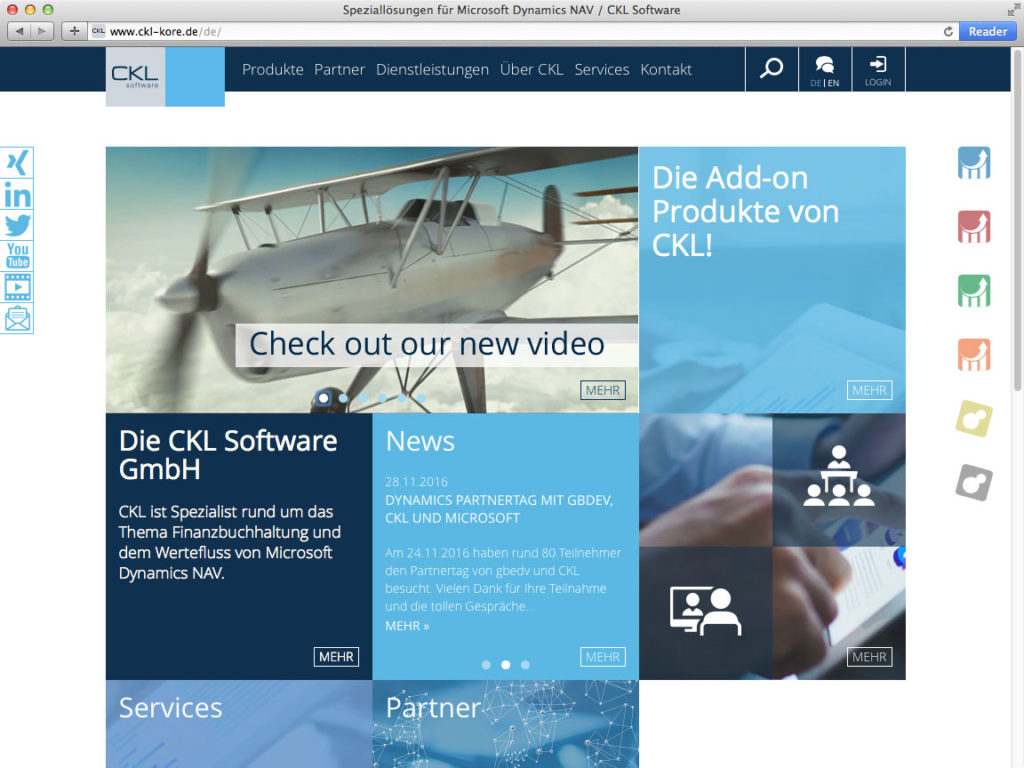Click 'Check out our new video' banner text
Image resolution: width=1024 pixels, height=768 pixels.
coord(427,344)
